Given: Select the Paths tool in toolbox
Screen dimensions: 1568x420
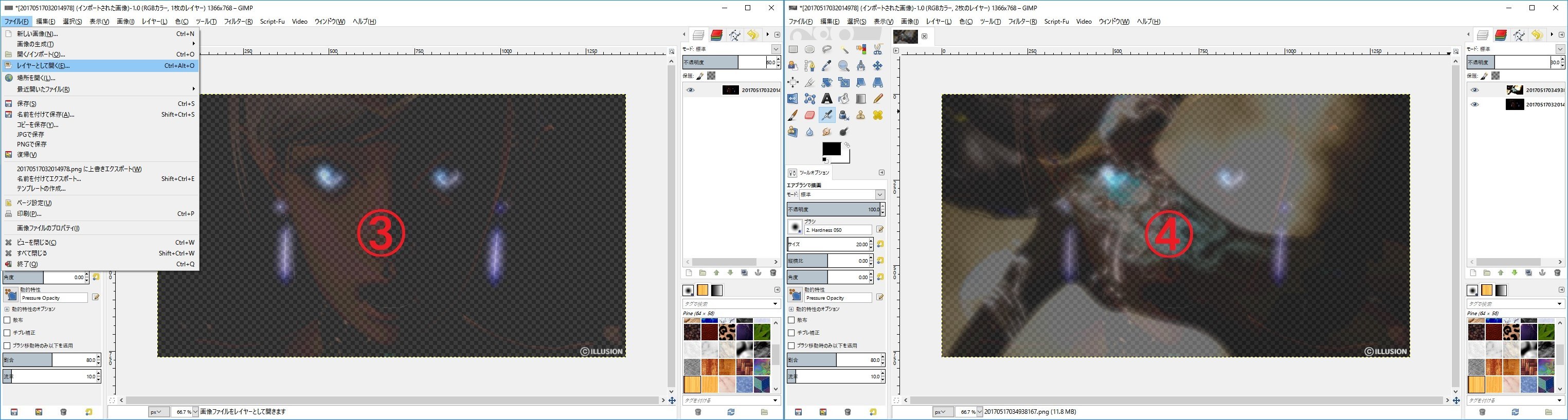Looking at the screenshot, I should point(809,66).
